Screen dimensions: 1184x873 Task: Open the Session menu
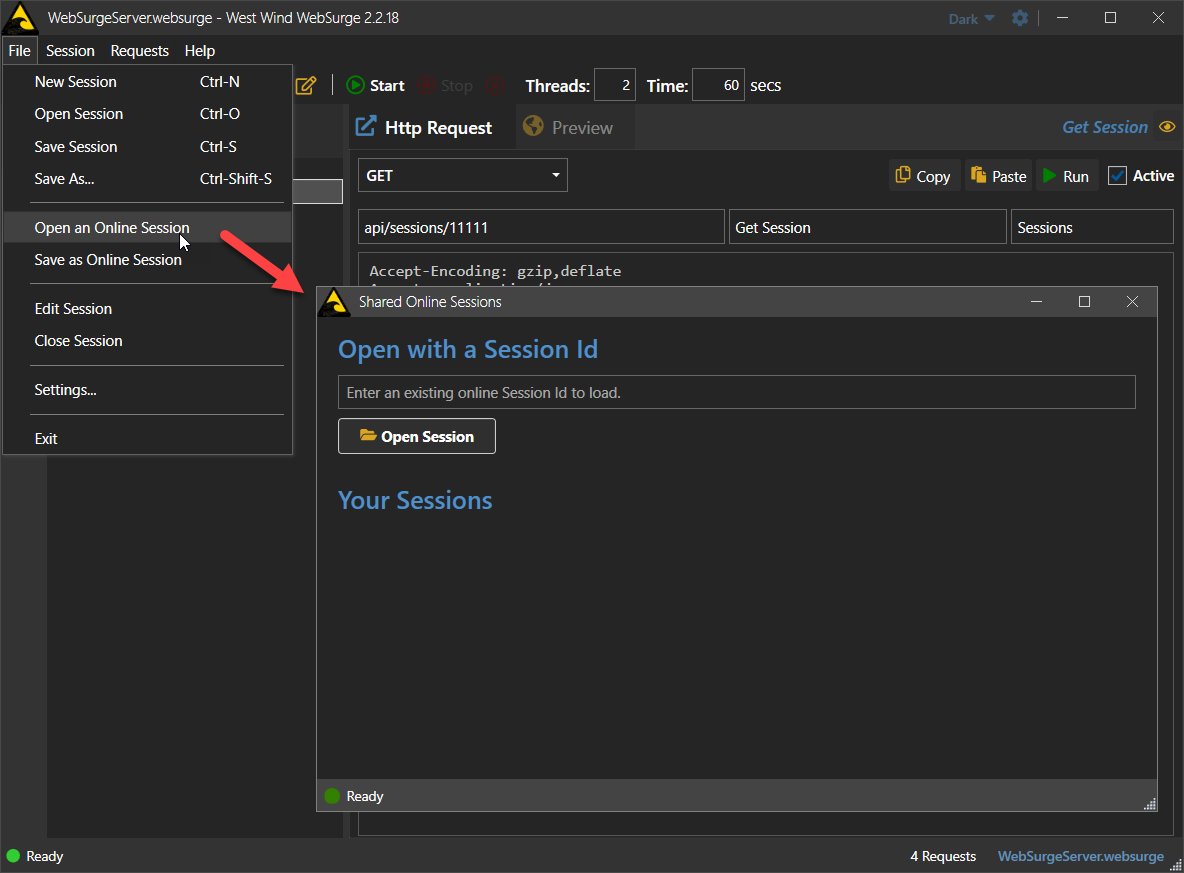click(x=70, y=51)
